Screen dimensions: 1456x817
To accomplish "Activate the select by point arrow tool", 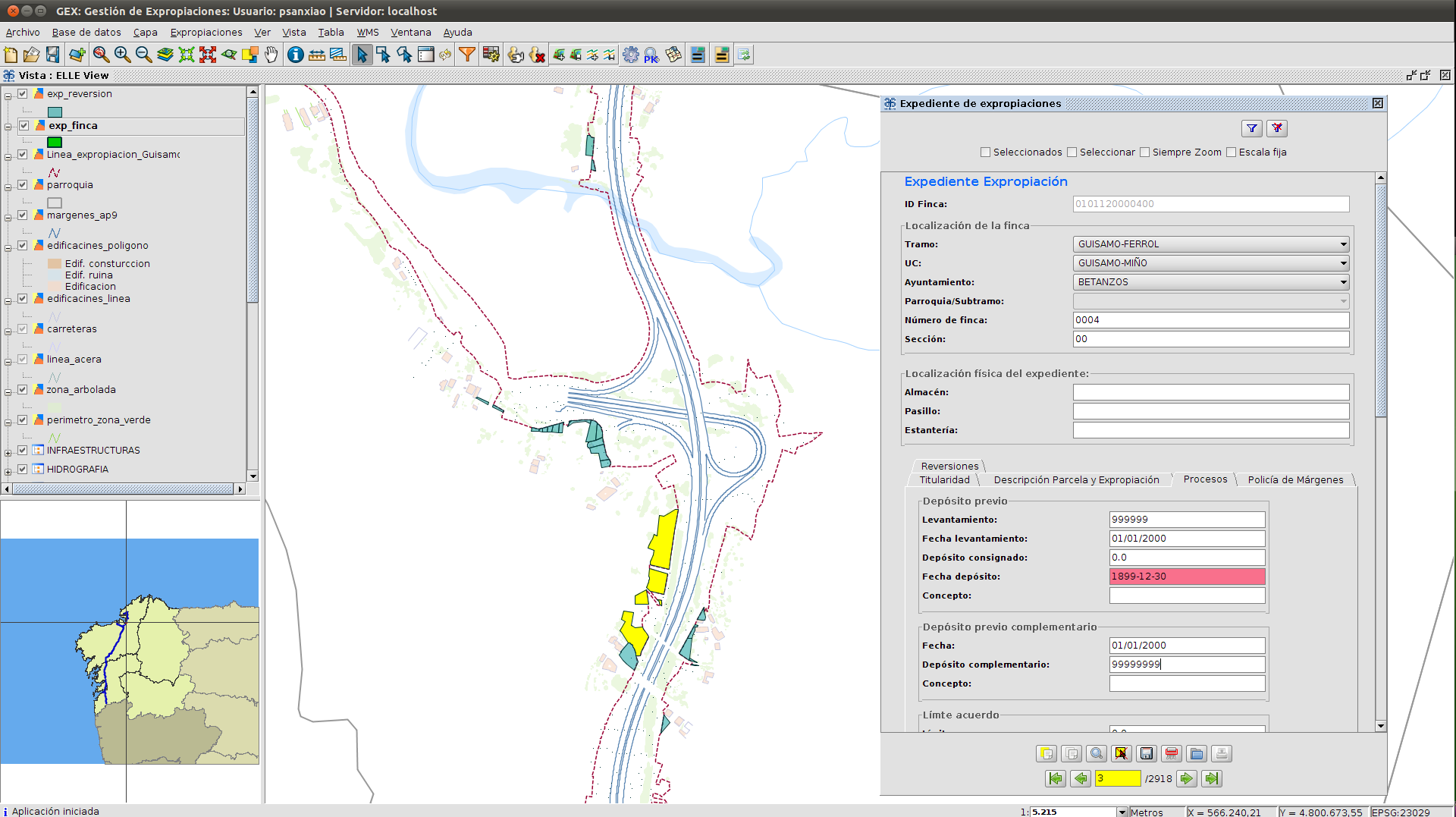I will 362,55.
